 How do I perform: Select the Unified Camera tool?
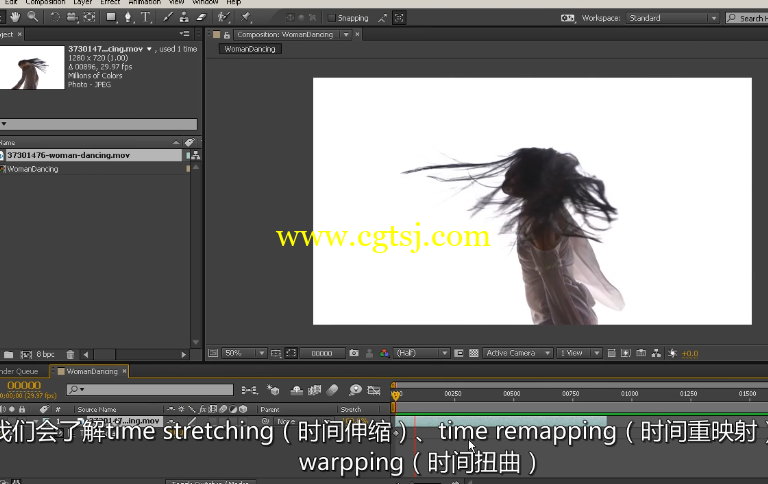pos(72,17)
